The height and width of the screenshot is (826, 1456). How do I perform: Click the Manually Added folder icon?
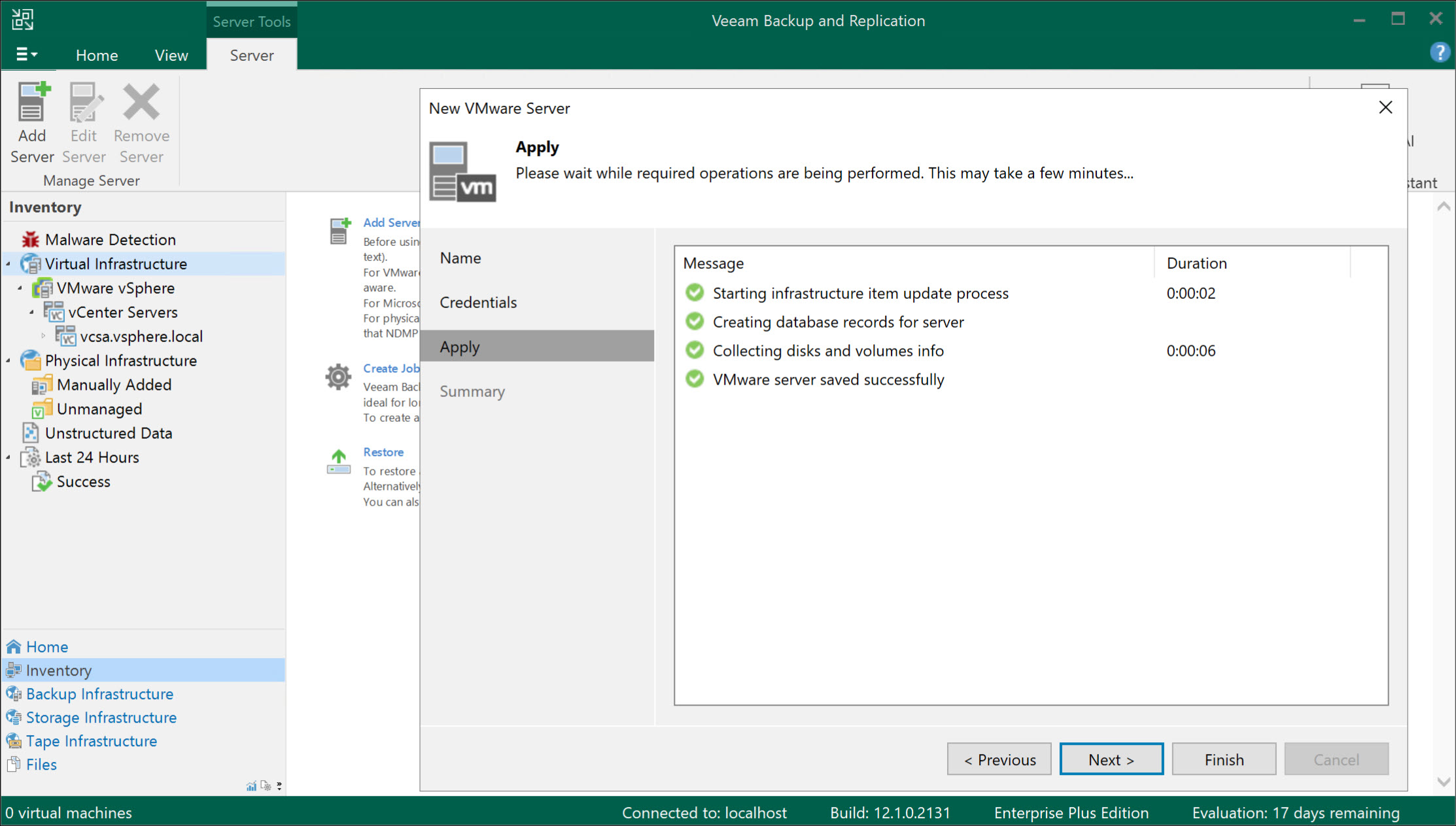[42, 385]
